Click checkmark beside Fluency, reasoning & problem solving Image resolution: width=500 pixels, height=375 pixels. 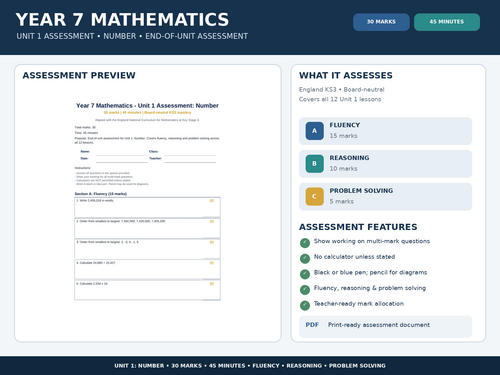(305, 290)
